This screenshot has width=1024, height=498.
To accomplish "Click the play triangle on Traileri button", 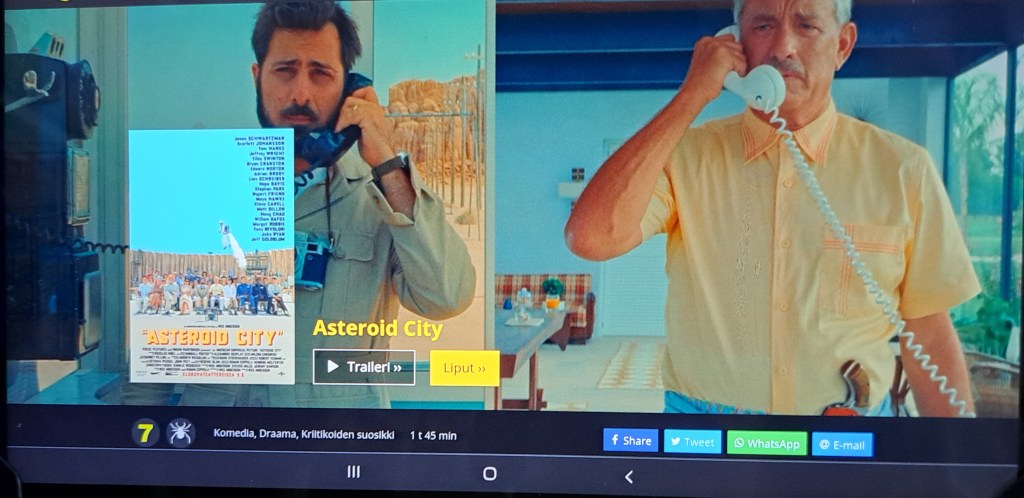I will (x=333, y=367).
